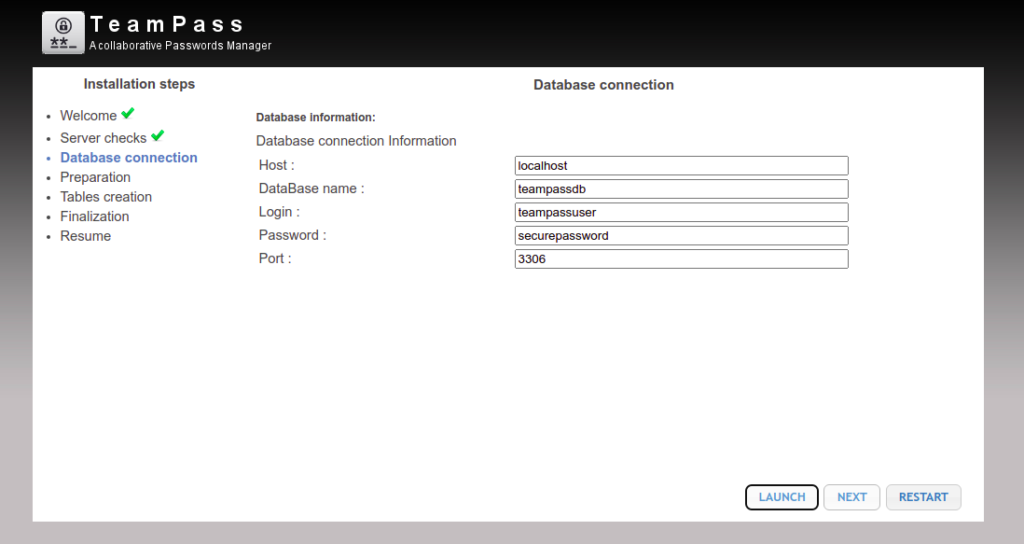Select the Server checks step
The width and height of the screenshot is (1024, 544).
tap(103, 138)
